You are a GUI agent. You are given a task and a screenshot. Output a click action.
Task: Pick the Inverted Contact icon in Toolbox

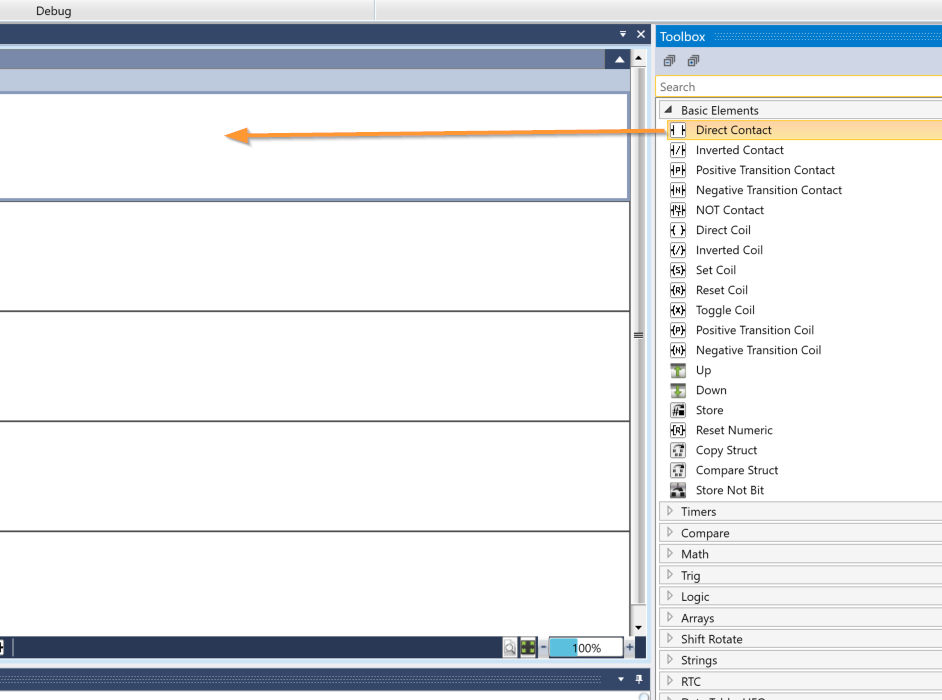(678, 150)
